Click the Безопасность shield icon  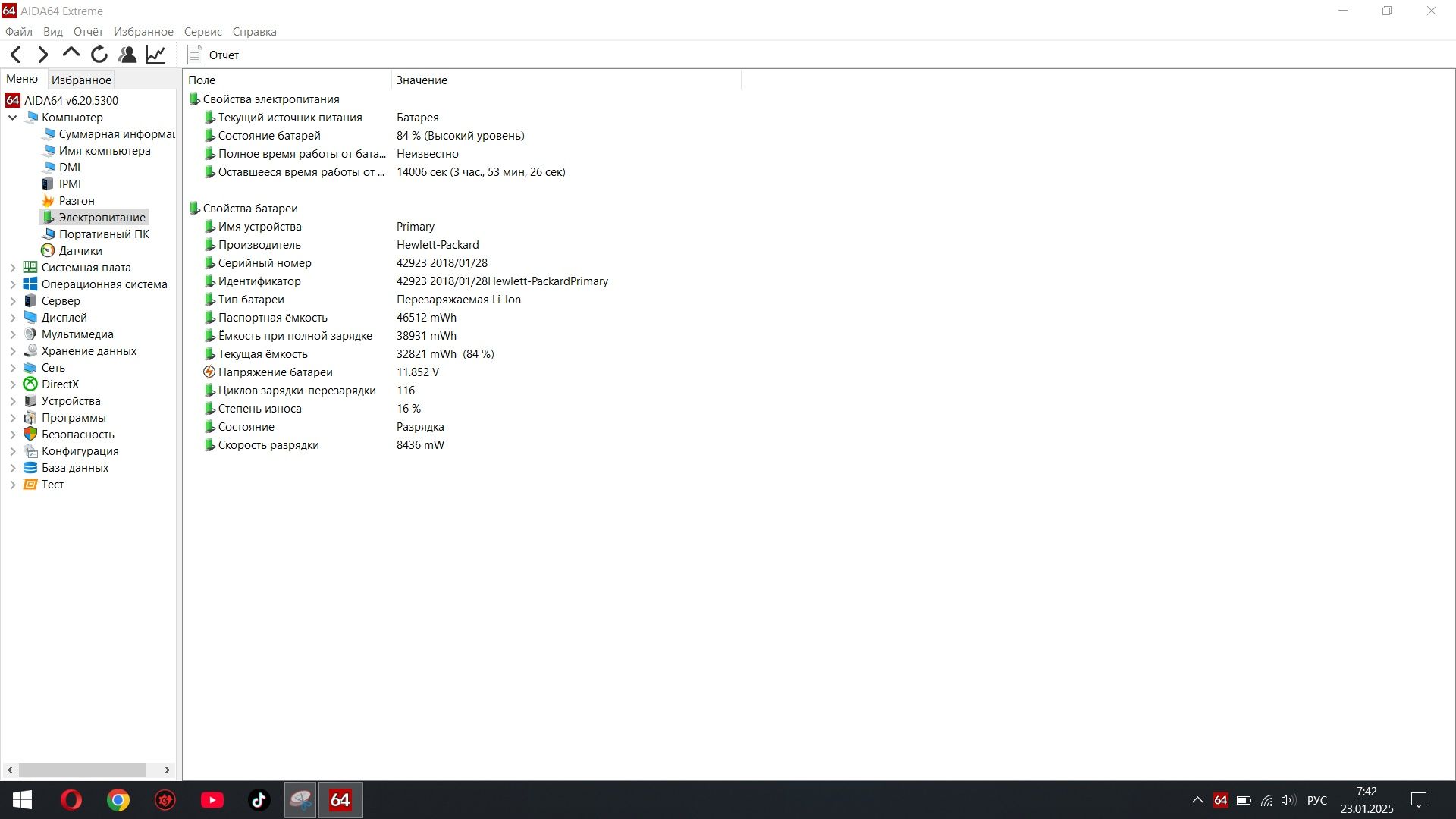[x=30, y=435]
